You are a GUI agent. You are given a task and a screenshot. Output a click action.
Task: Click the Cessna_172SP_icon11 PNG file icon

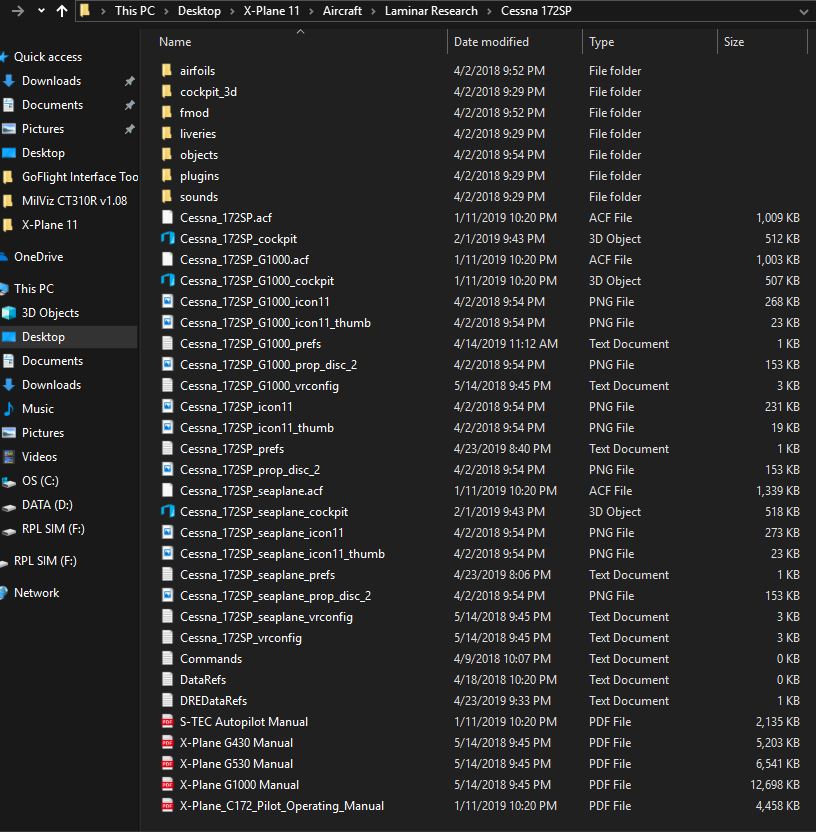(x=168, y=407)
